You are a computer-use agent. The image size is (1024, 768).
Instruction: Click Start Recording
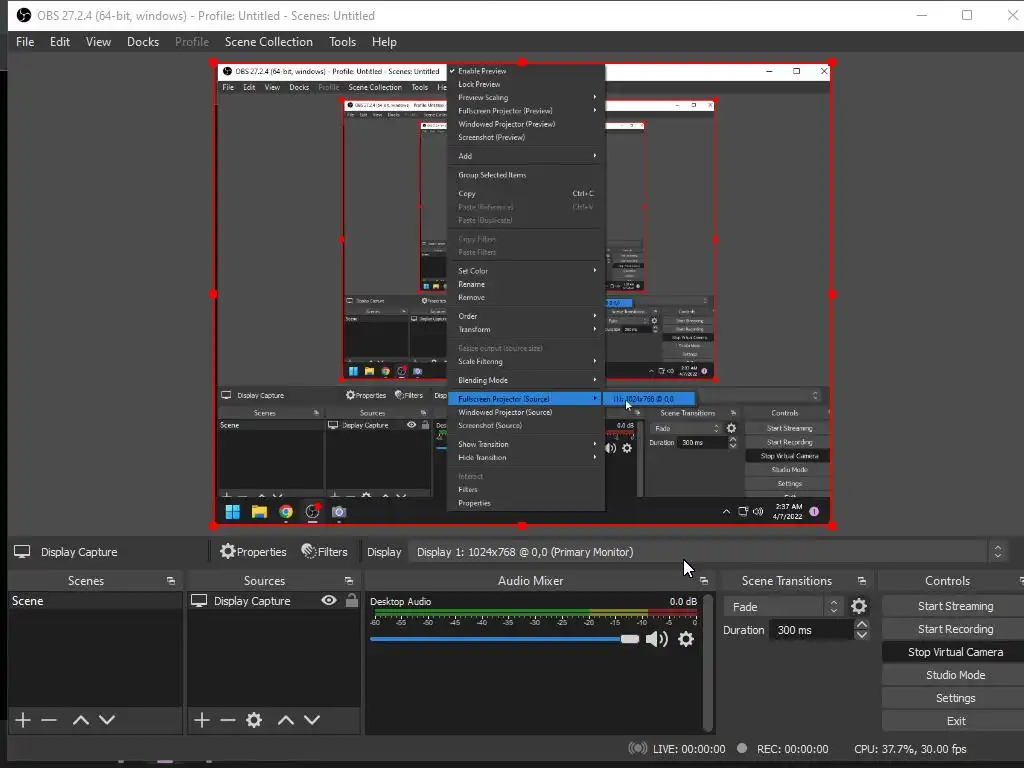coord(955,629)
